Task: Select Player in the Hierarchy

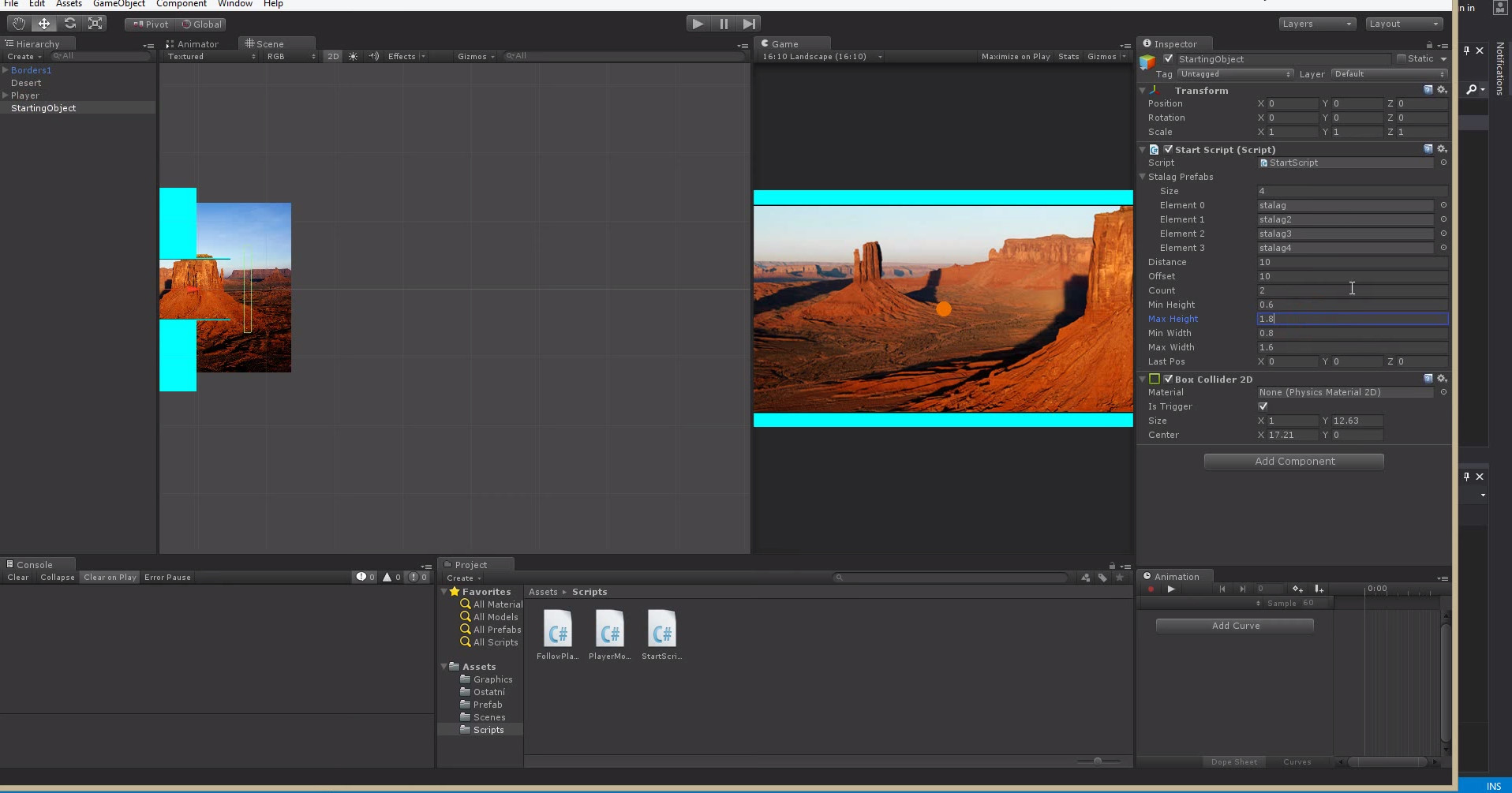Action: pos(27,95)
